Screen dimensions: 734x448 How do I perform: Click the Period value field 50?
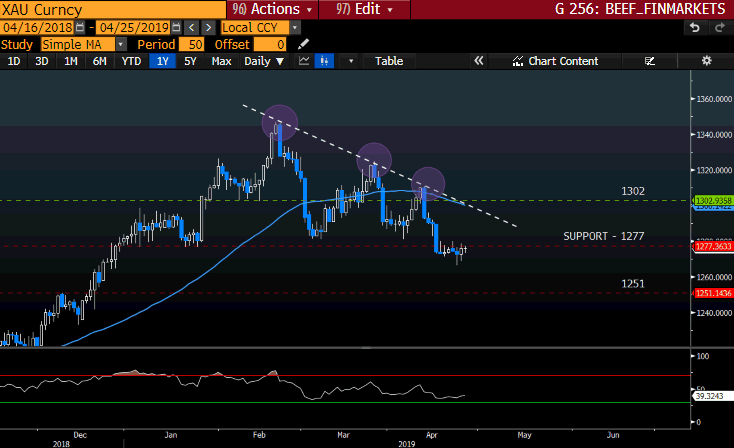[x=191, y=44]
